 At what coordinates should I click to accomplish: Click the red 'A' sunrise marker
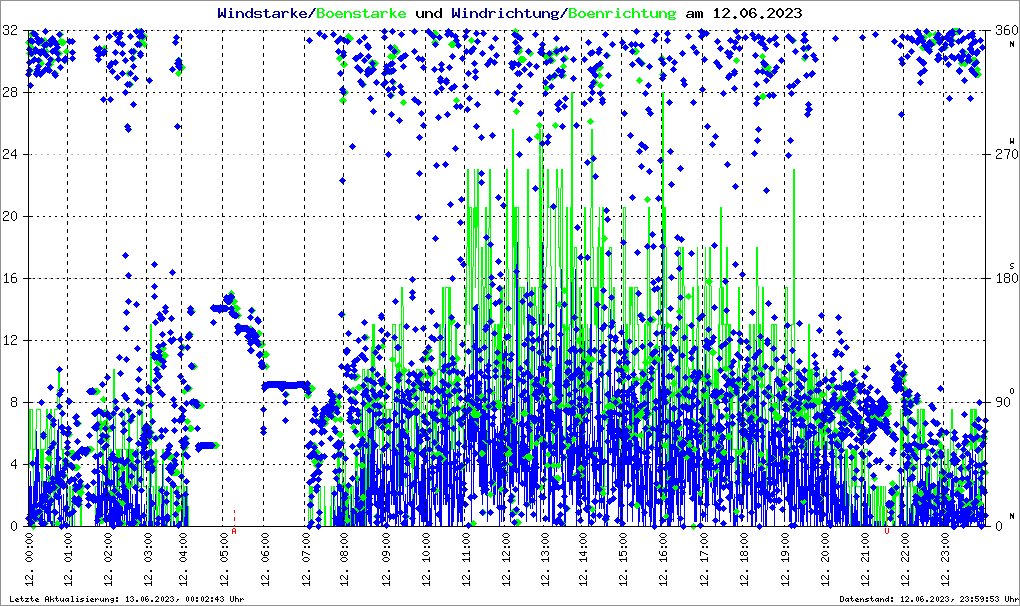(234, 531)
